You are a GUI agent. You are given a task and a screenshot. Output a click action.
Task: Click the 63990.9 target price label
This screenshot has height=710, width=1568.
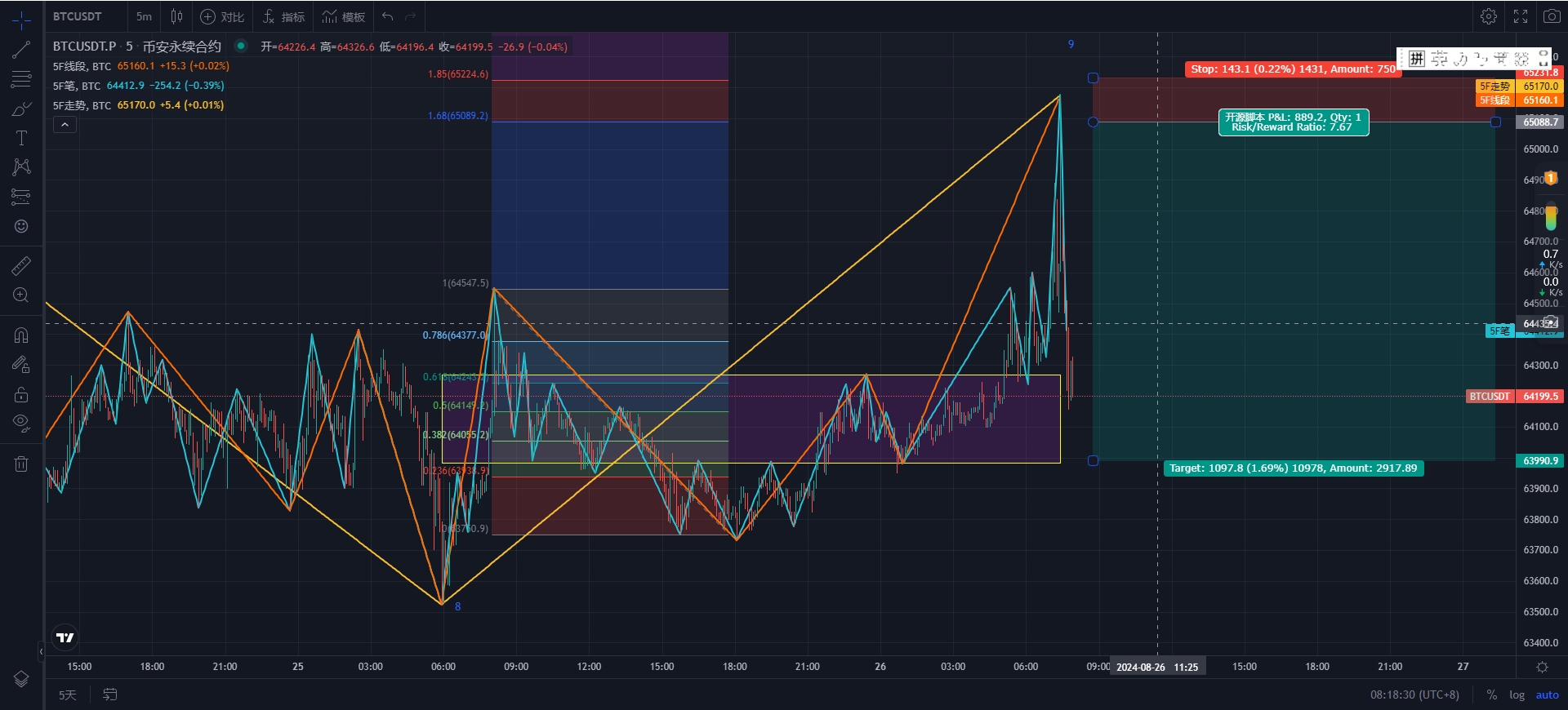[x=1540, y=461]
